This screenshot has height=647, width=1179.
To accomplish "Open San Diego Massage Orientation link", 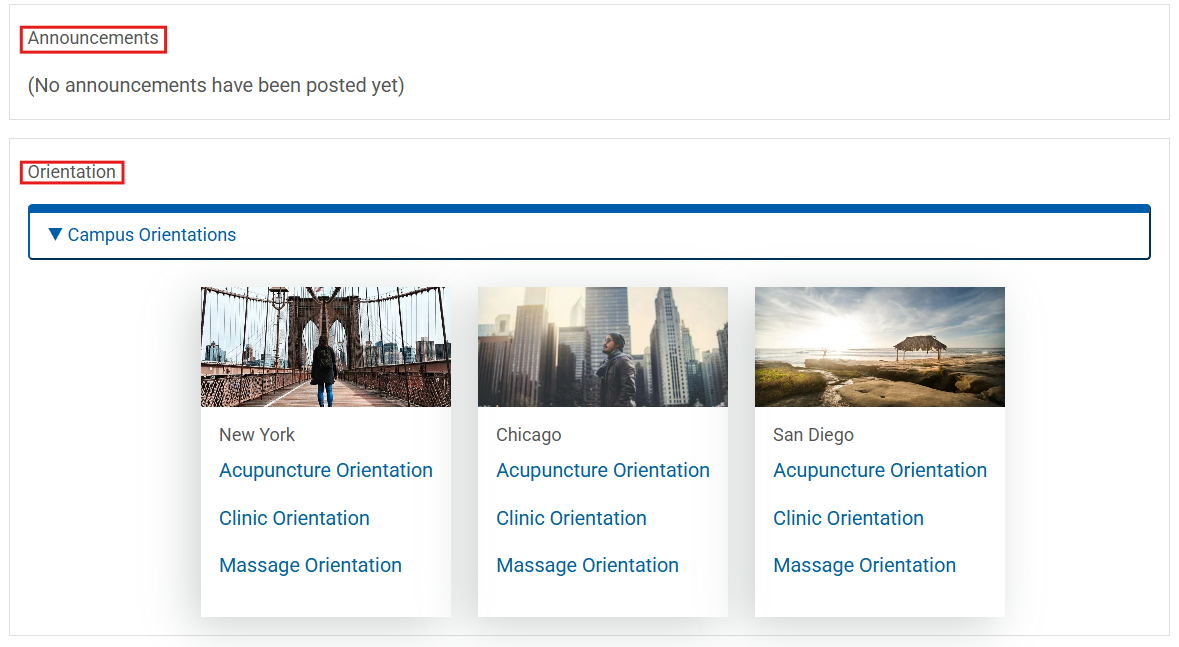I will (x=864, y=565).
